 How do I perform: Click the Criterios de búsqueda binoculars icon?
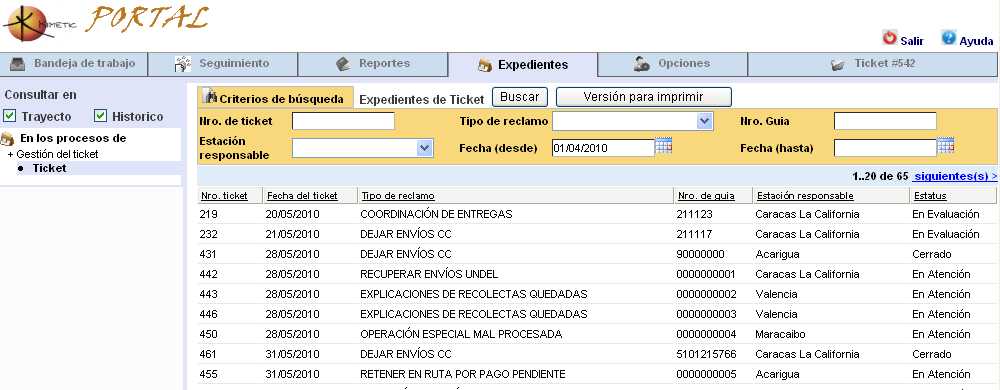(x=210, y=97)
